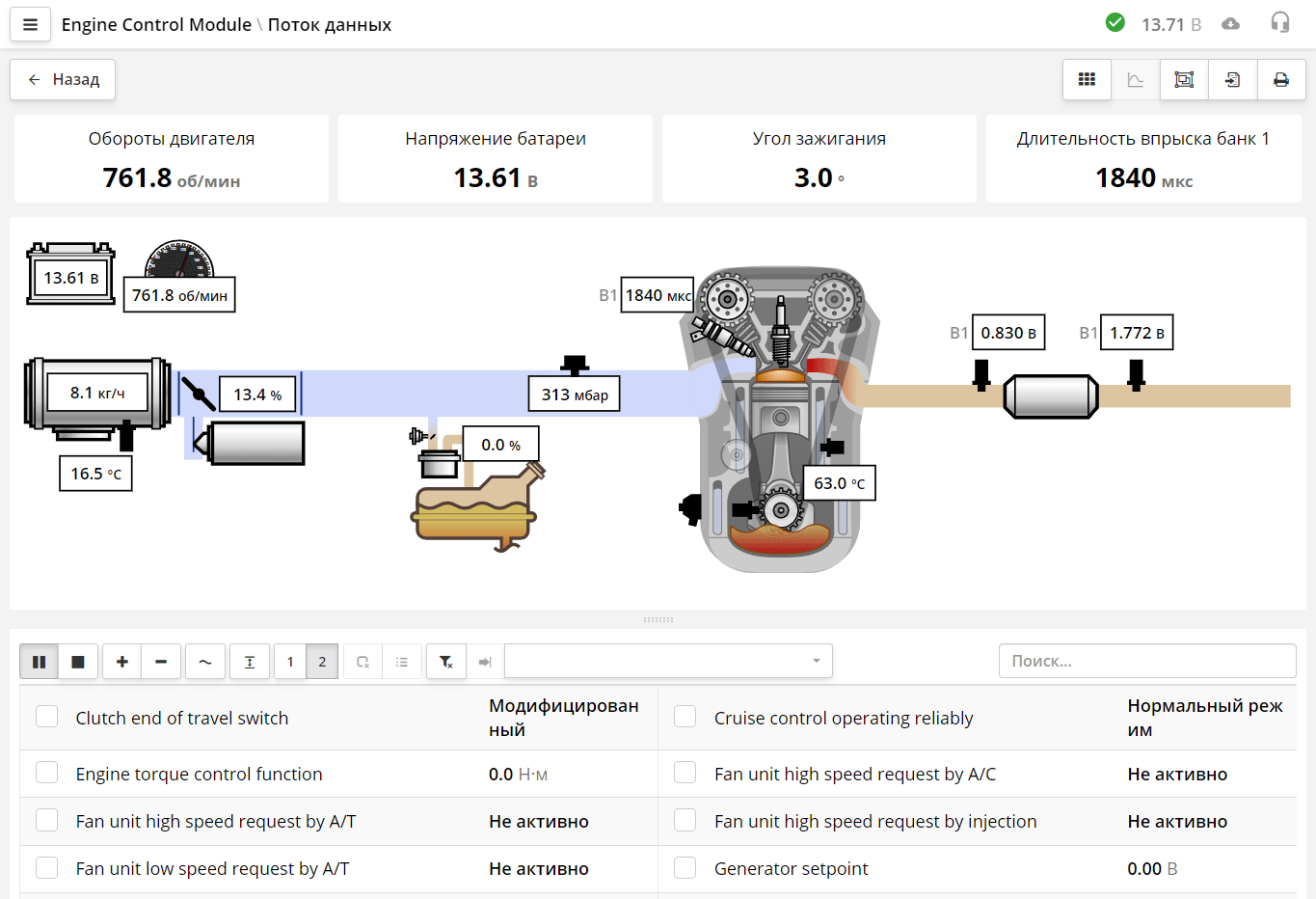The height and width of the screenshot is (899, 1316).
Task: Stop the data stream recording
Action: pyautogui.click(x=78, y=662)
